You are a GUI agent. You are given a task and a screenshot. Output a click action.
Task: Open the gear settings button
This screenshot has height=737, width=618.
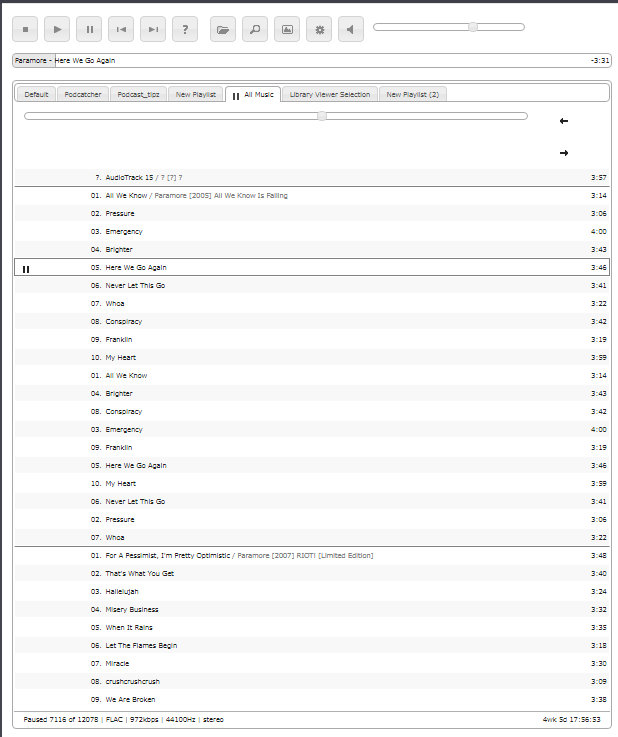click(x=319, y=29)
